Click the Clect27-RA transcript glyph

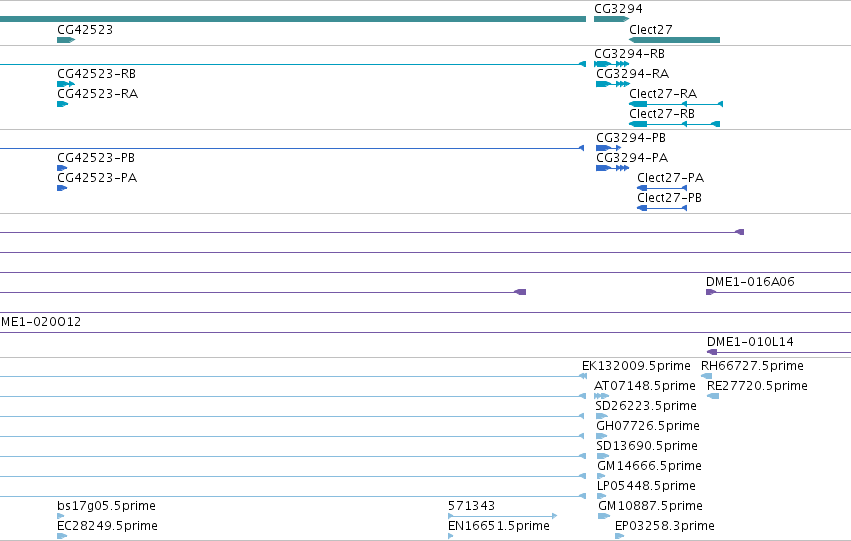(x=676, y=104)
